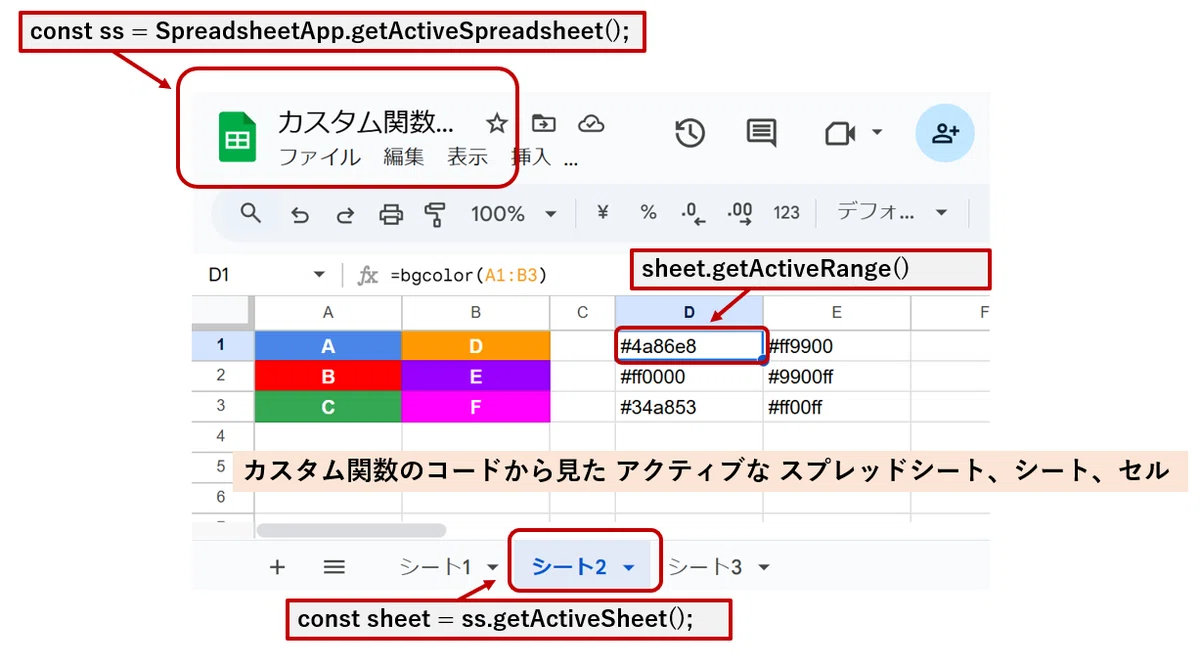Select row 4 header

click(222, 437)
